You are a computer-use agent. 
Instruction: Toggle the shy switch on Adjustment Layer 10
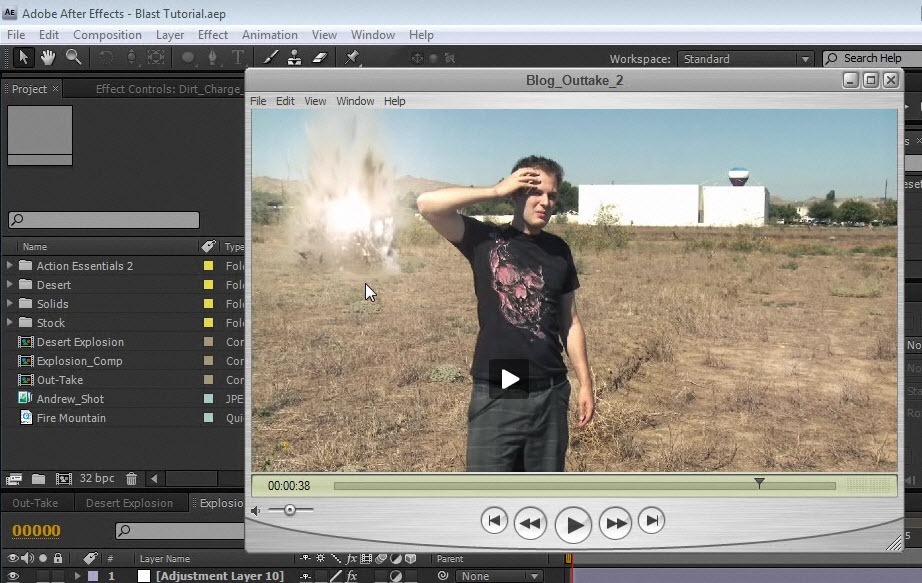(306, 576)
